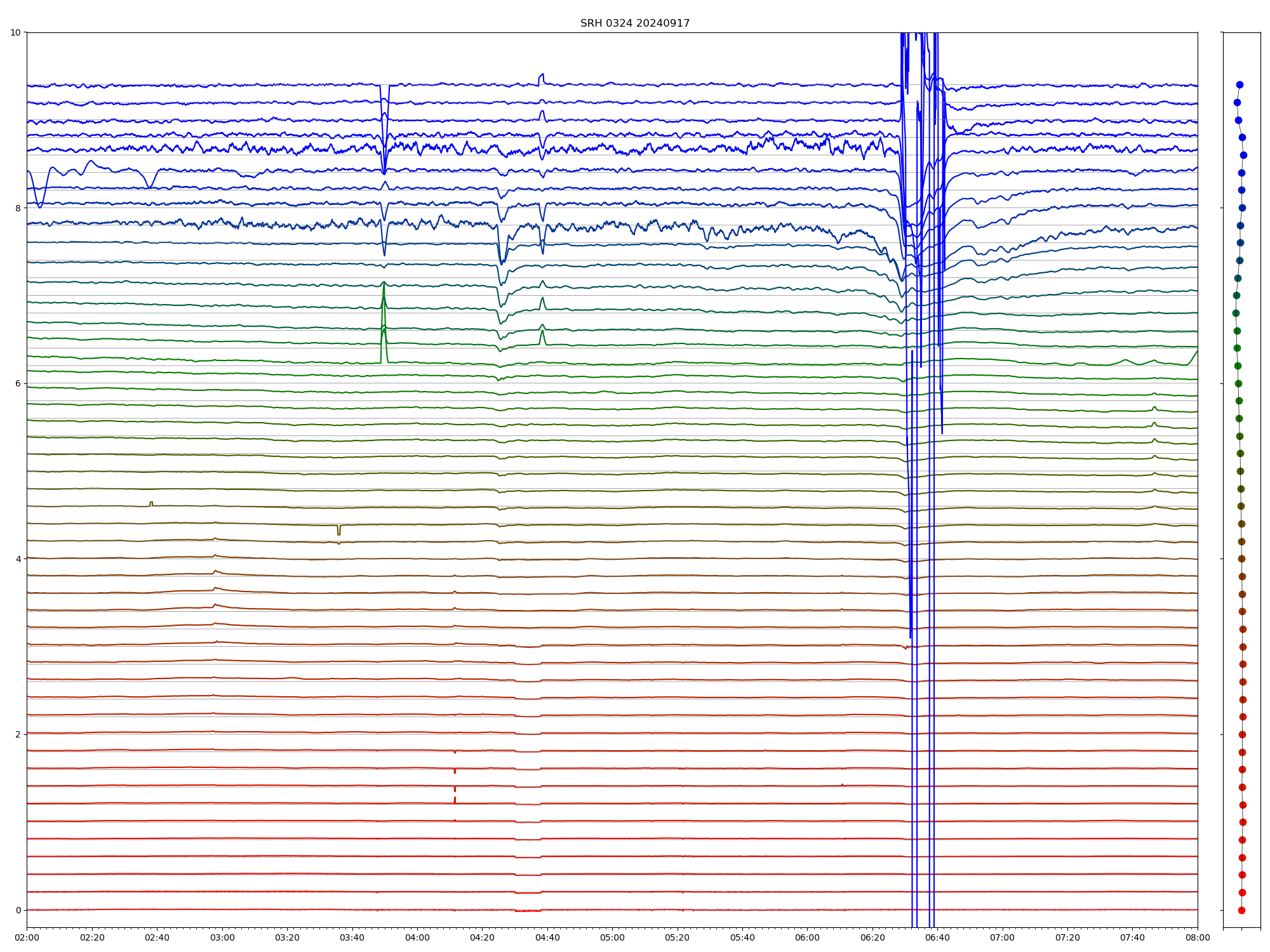
Task: Click the 02:00 time axis label
Action: pos(27,938)
